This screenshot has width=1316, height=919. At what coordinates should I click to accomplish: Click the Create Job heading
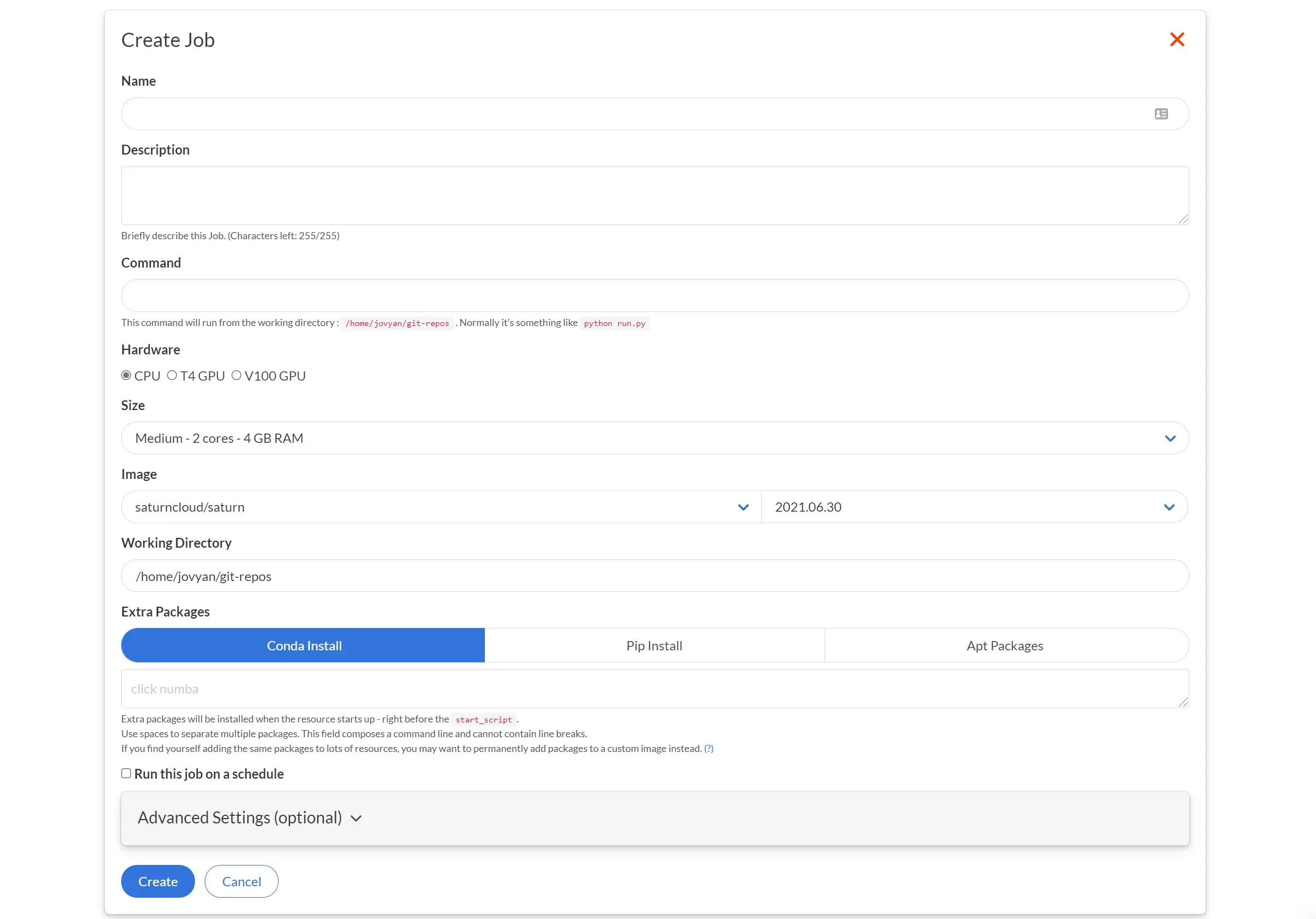[168, 40]
